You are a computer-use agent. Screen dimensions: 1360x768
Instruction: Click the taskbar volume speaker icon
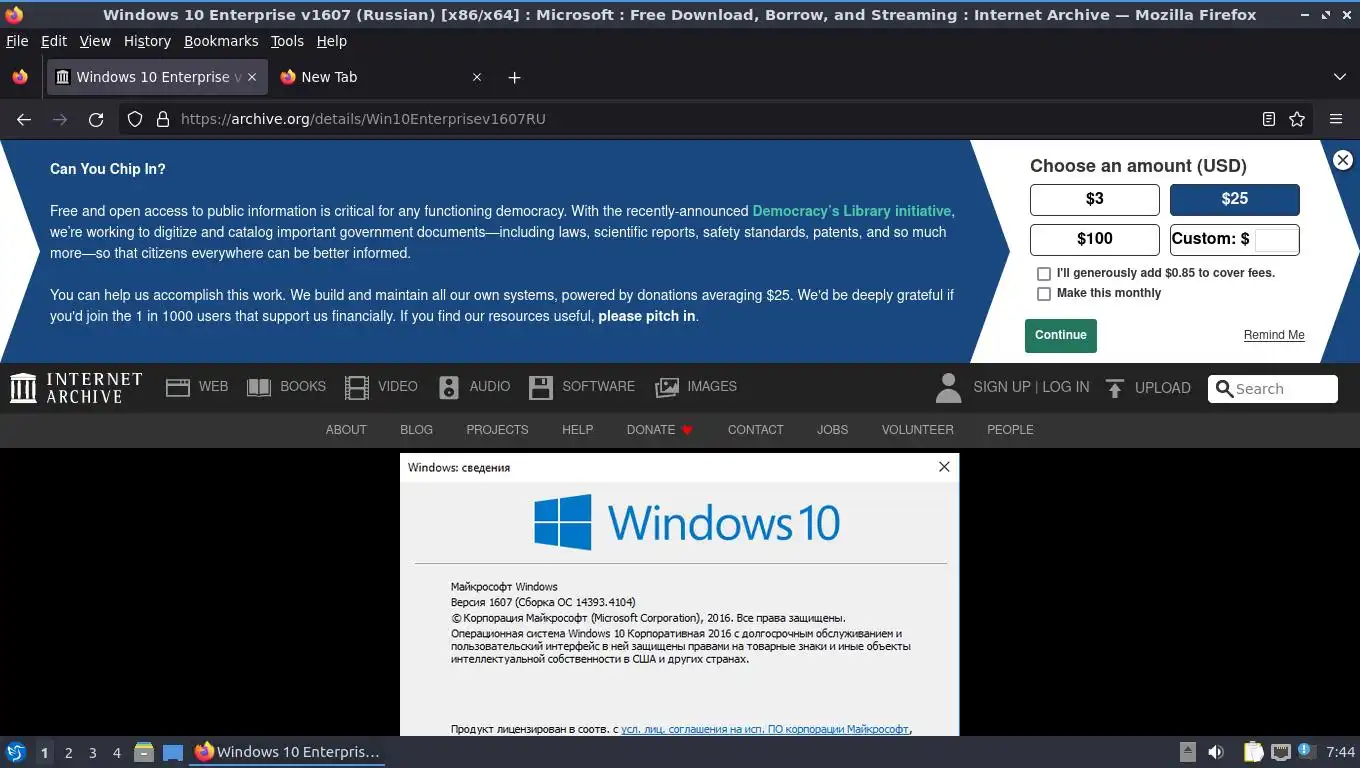click(x=1216, y=752)
